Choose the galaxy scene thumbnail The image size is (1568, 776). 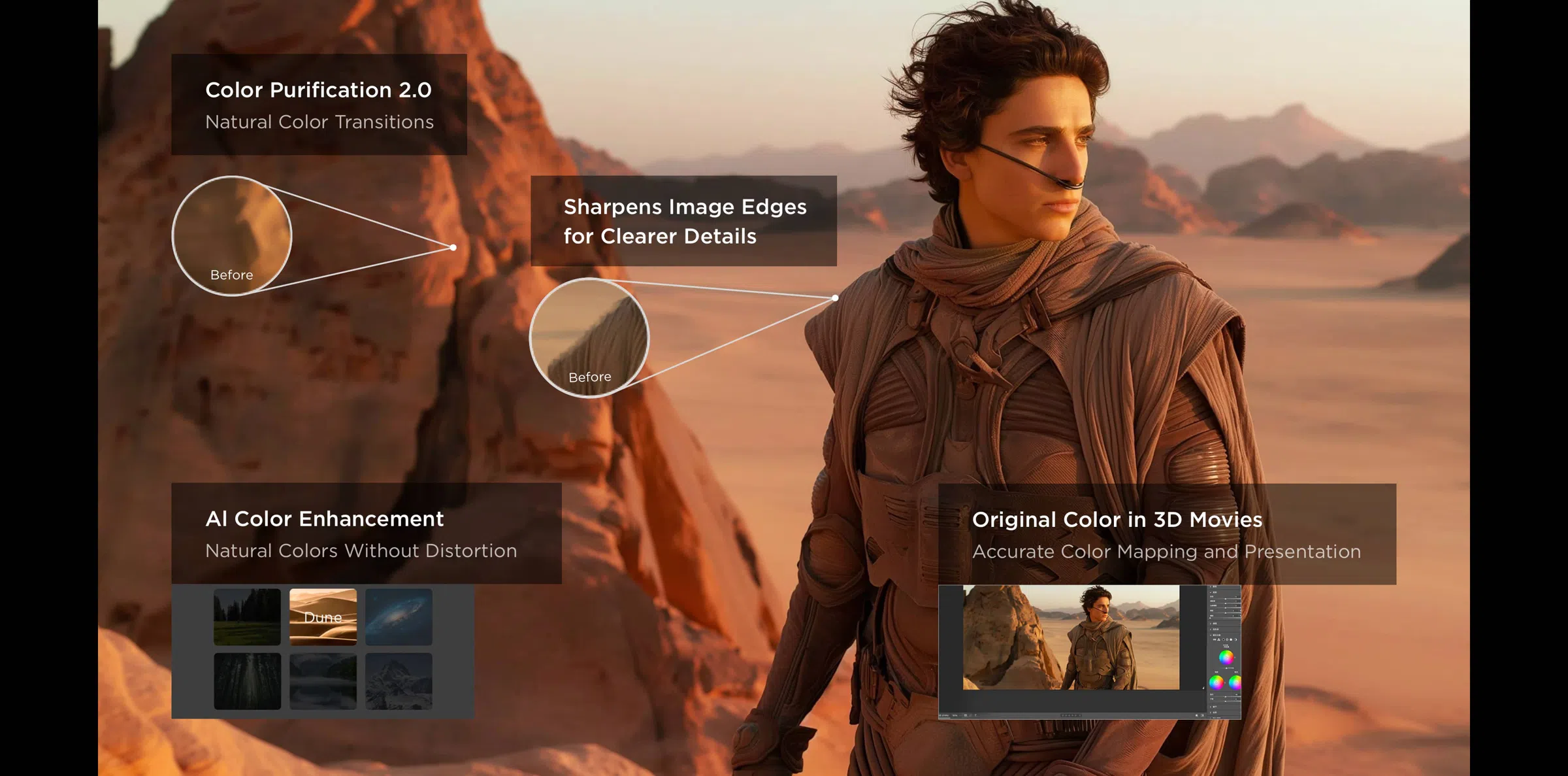(399, 616)
